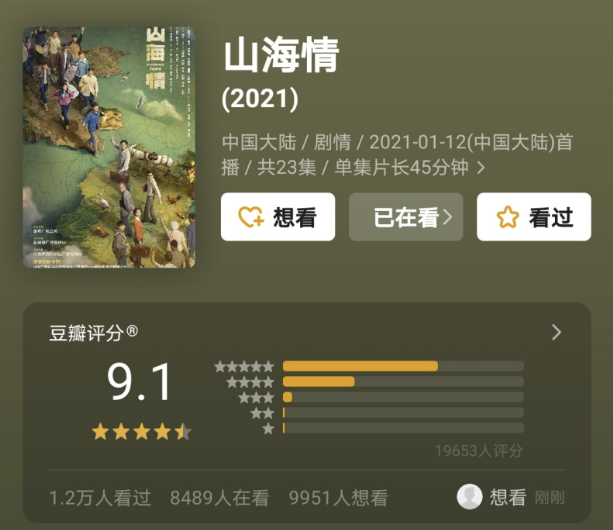Open the 1.2万人看过 list

[x=100, y=498]
